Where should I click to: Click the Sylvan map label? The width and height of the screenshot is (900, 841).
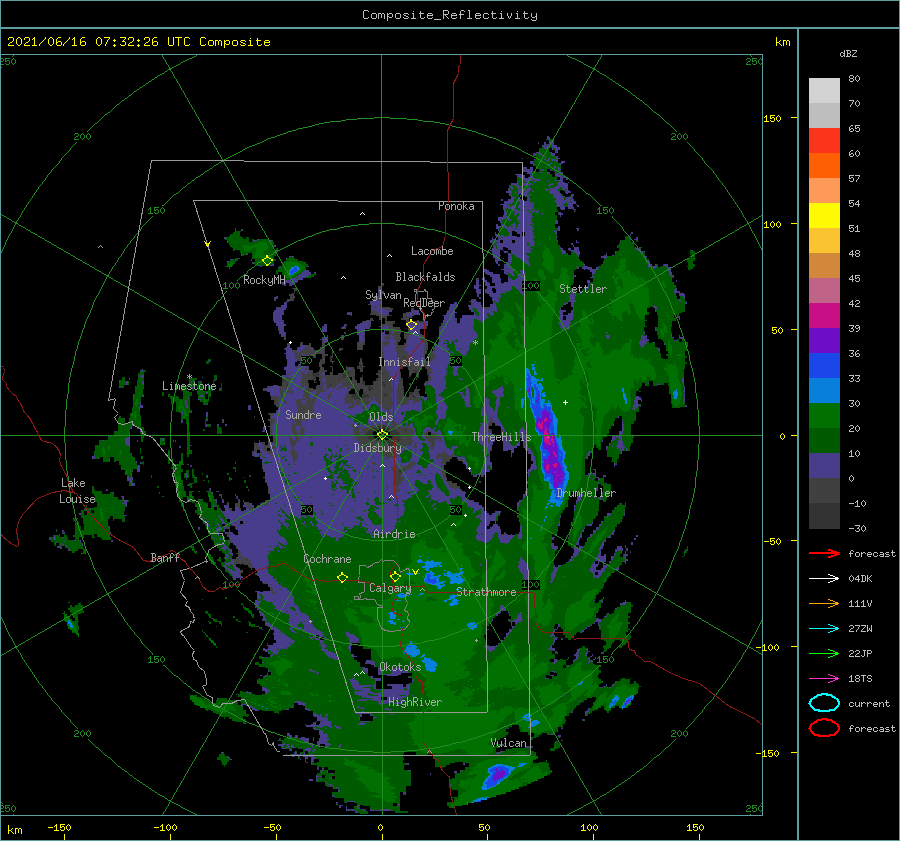point(383,295)
